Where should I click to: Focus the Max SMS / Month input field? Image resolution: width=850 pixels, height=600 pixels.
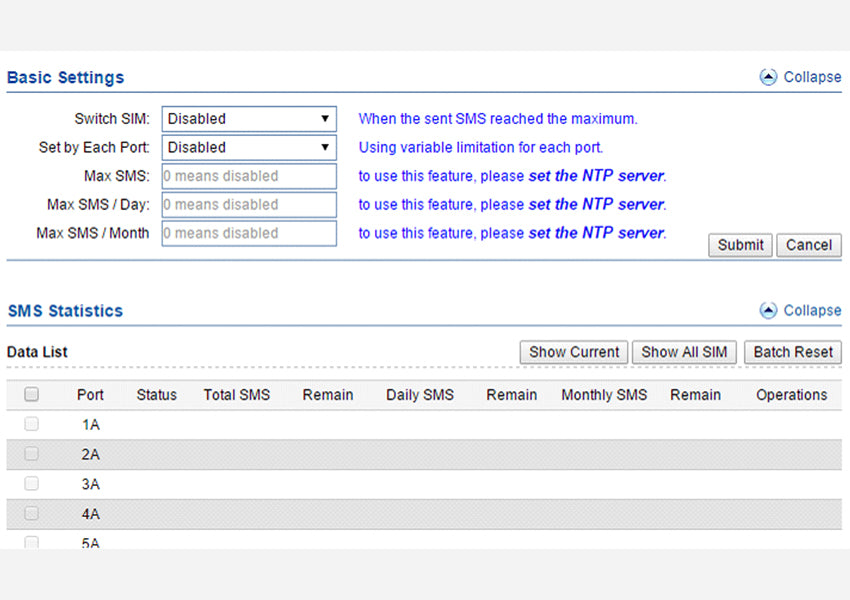tap(249, 233)
